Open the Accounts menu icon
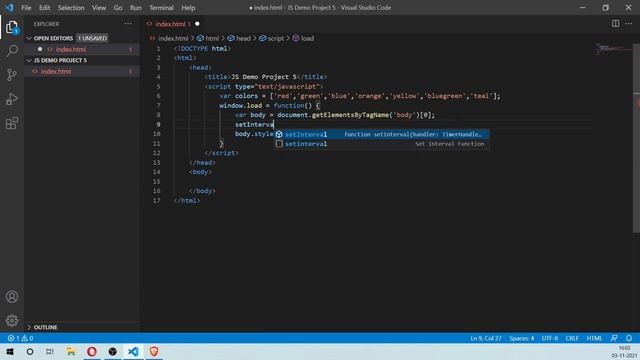The height and width of the screenshot is (360, 640). [x=12, y=297]
